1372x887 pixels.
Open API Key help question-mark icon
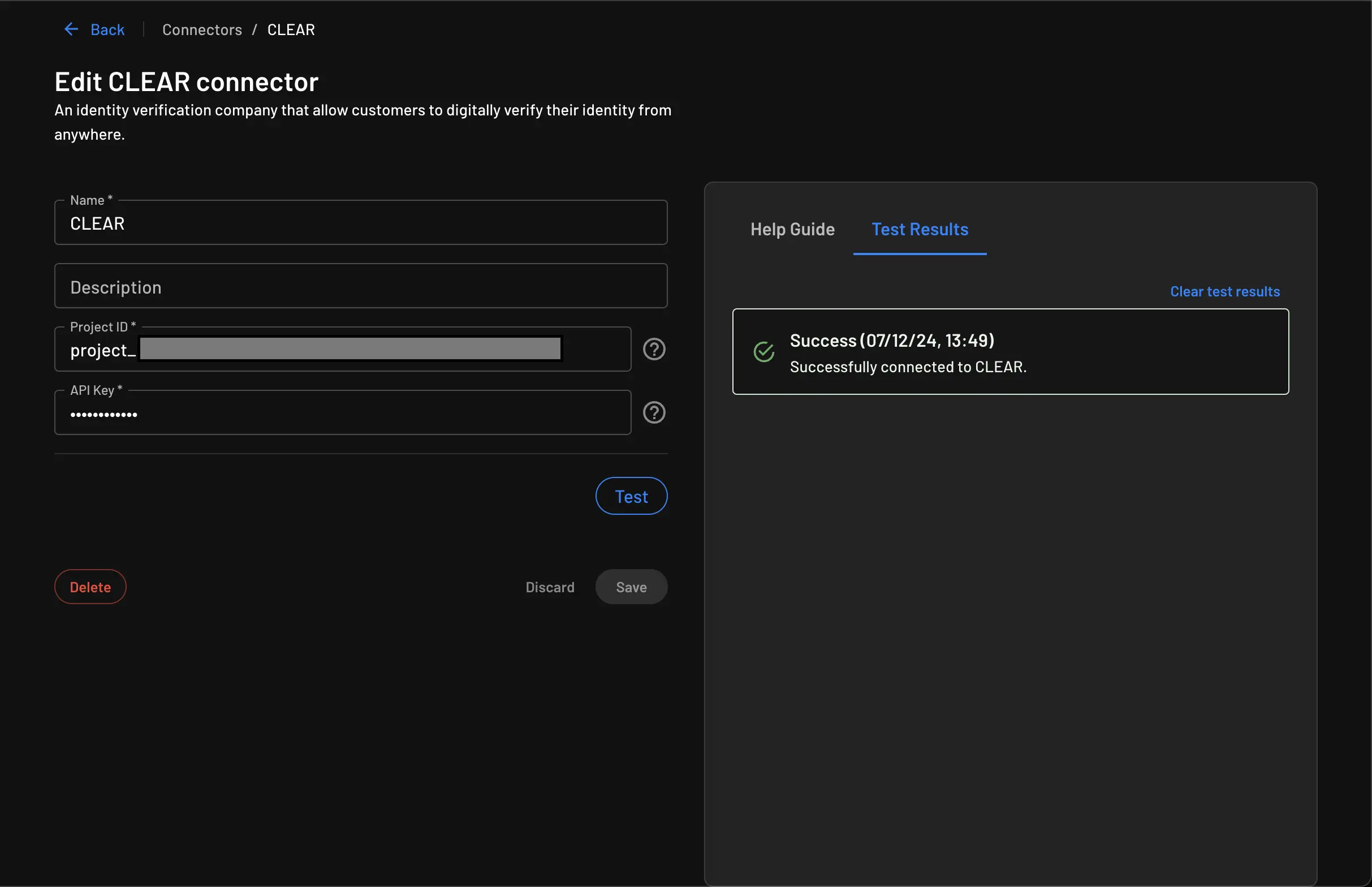tap(654, 412)
